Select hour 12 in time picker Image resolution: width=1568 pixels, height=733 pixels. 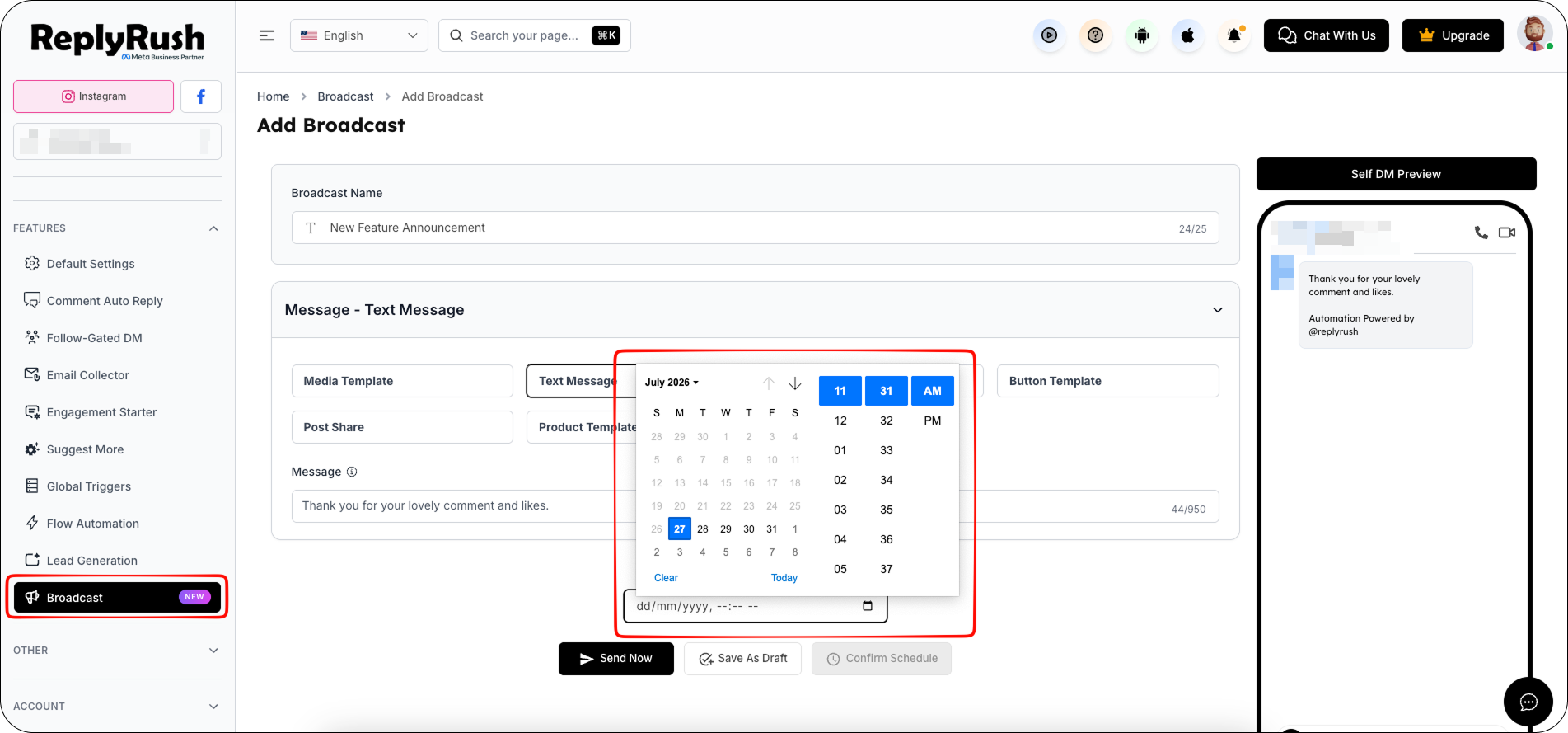[x=840, y=421]
